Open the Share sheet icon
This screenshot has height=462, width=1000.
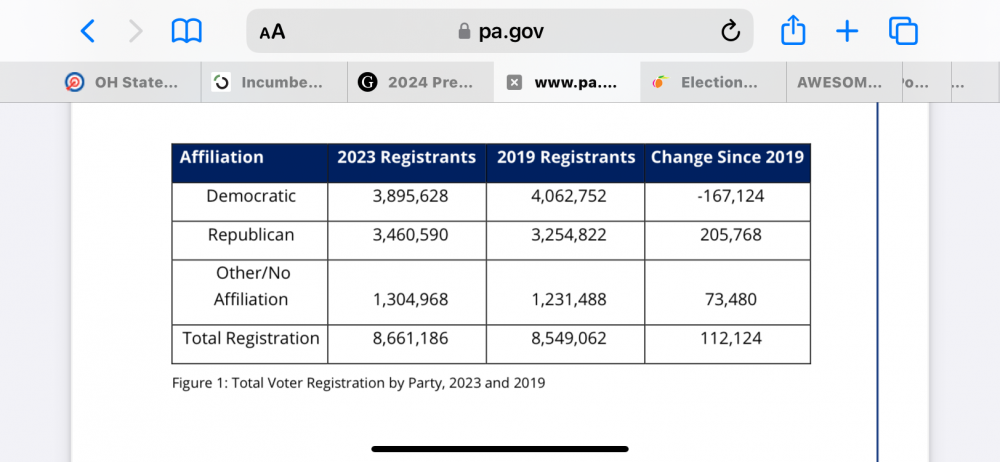pos(793,32)
